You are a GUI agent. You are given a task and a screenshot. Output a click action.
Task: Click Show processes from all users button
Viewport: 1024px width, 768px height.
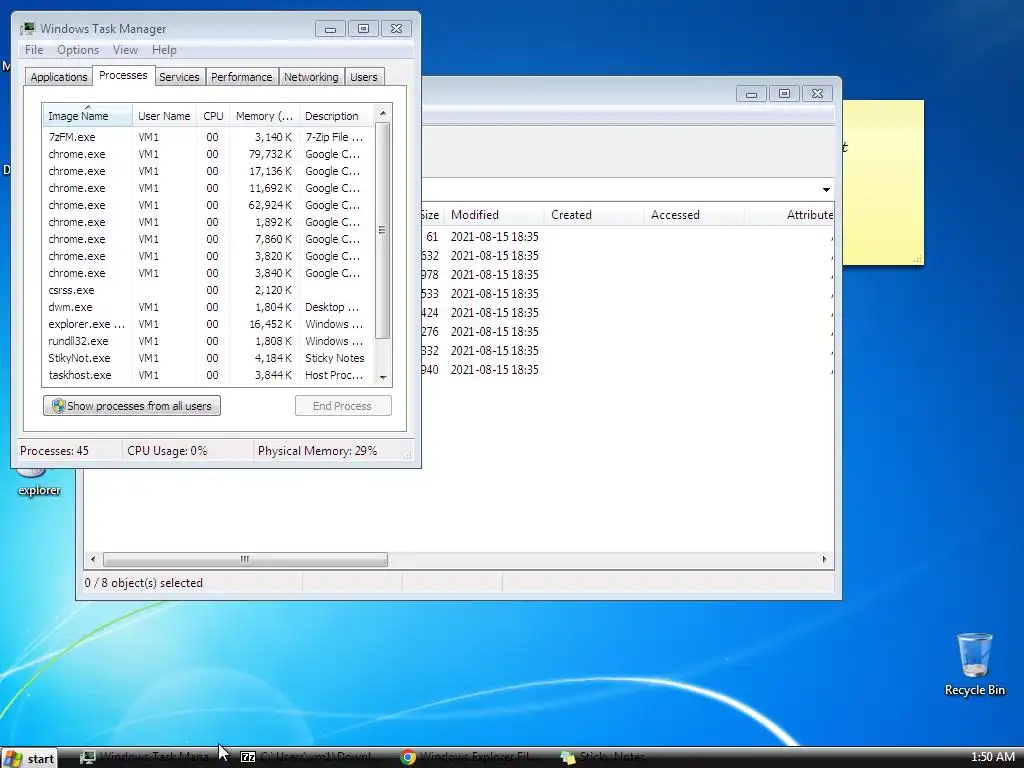point(132,406)
